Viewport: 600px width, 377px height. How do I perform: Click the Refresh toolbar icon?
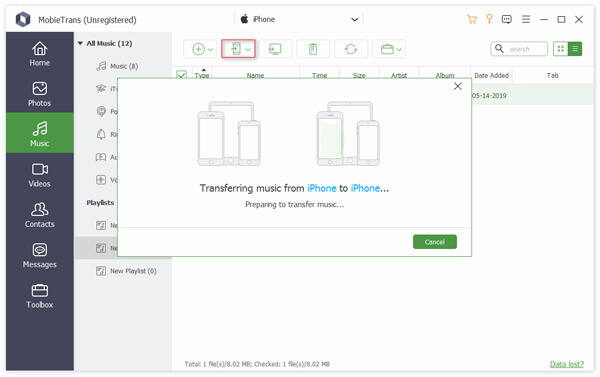click(351, 49)
